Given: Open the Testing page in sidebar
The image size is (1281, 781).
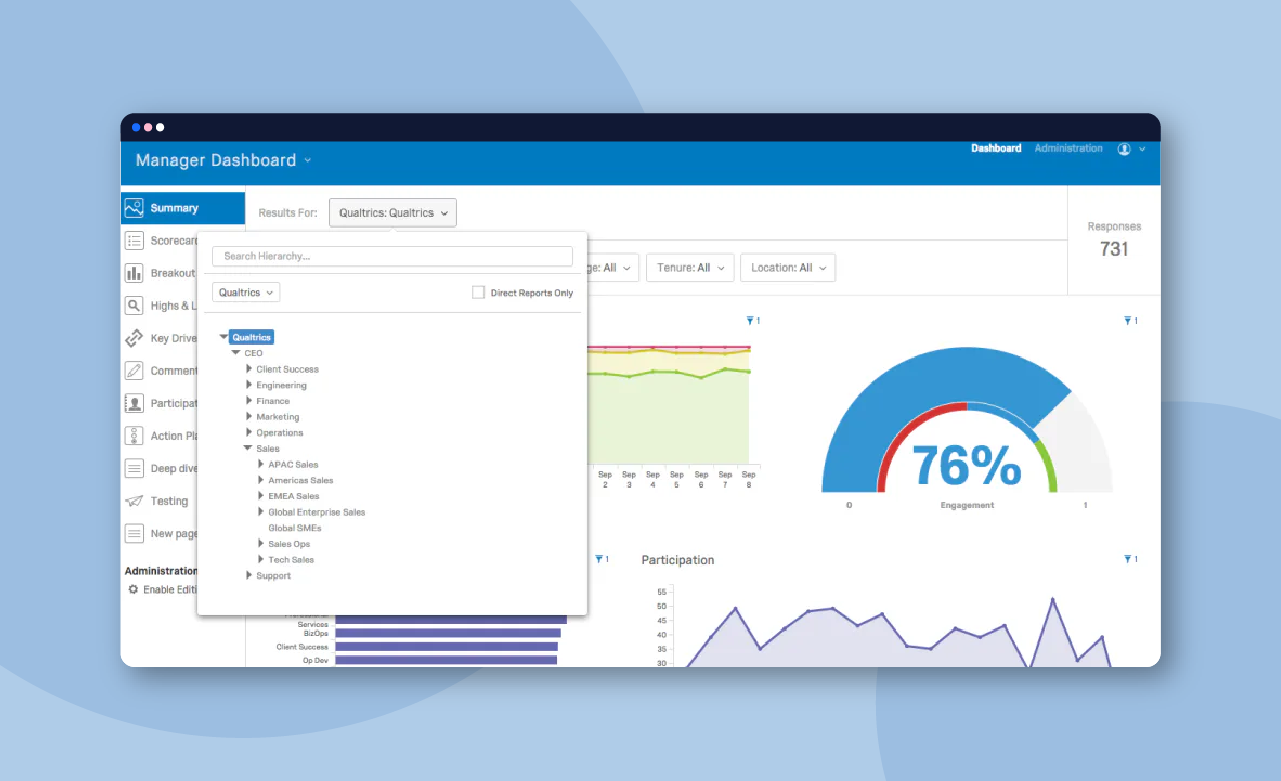Looking at the screenshot, I should pos(169,501).
